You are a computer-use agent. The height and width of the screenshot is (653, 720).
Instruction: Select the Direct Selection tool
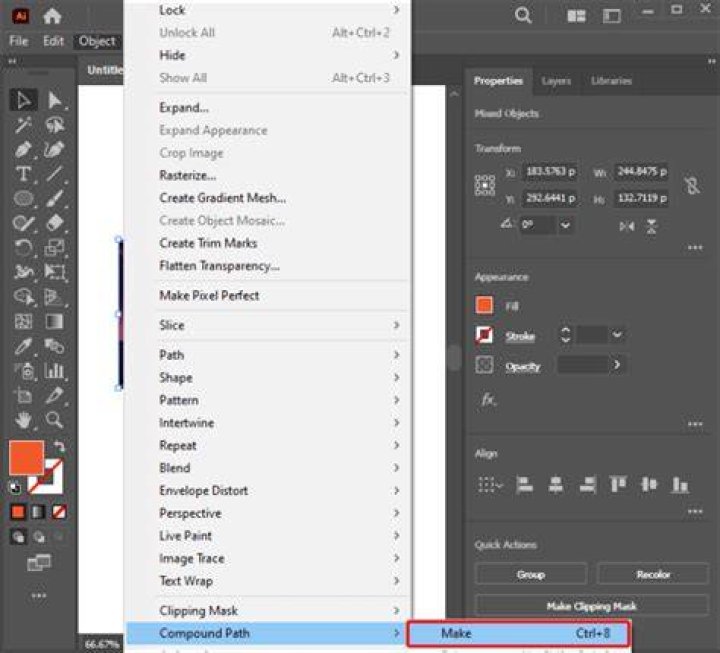[55, 100]
